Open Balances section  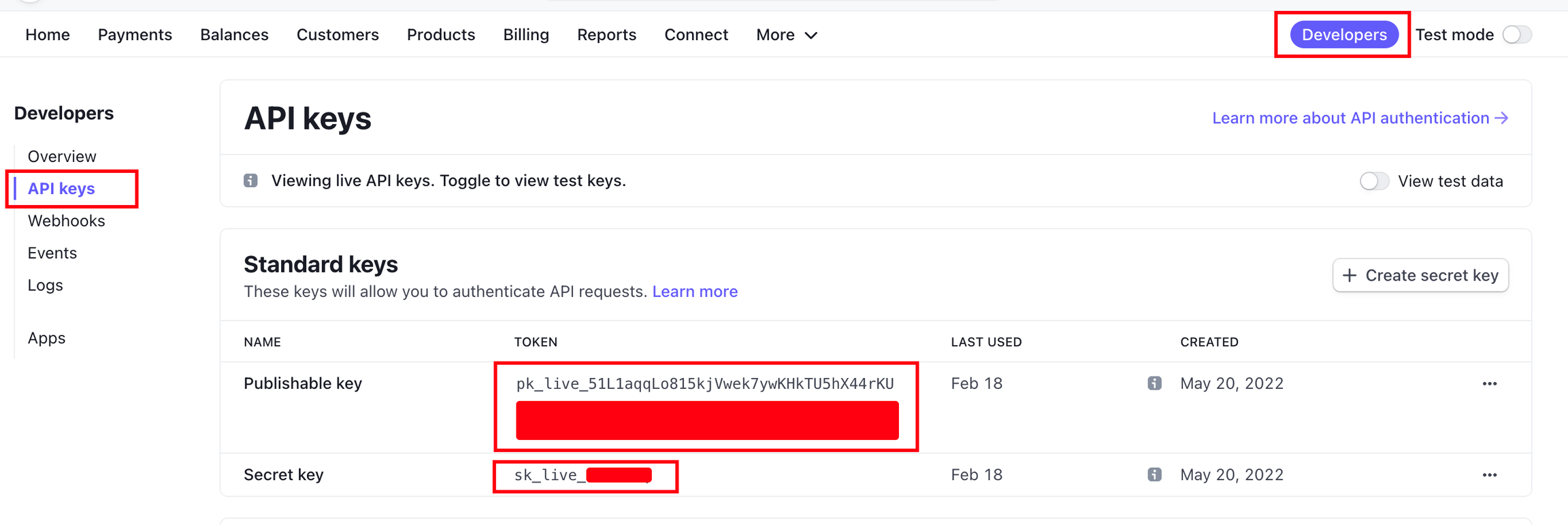click(234, 35)
